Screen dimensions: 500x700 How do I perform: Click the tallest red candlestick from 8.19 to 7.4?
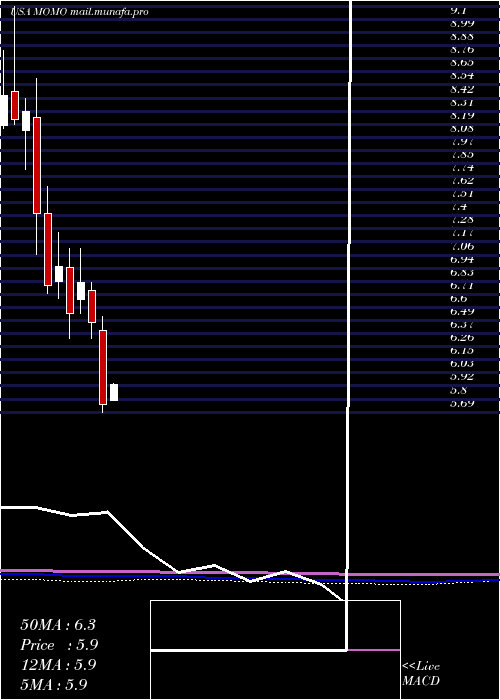coord(37,166)
